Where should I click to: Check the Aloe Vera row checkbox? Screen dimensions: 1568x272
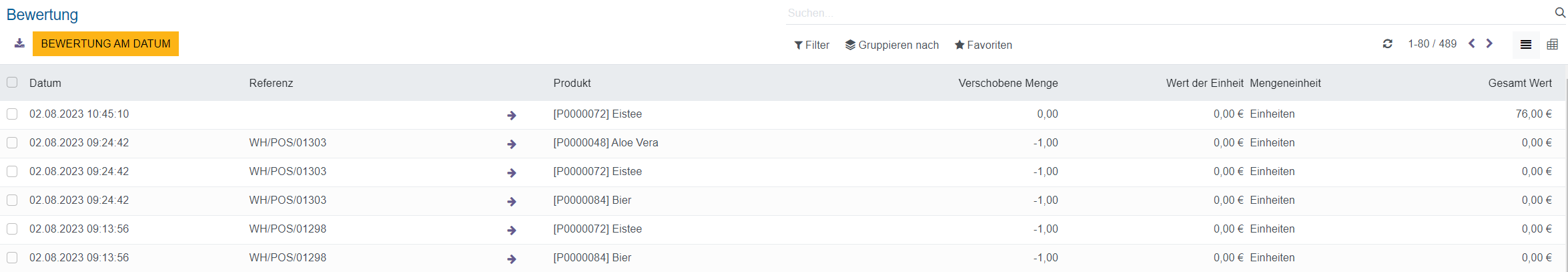[x=12, y=142]
